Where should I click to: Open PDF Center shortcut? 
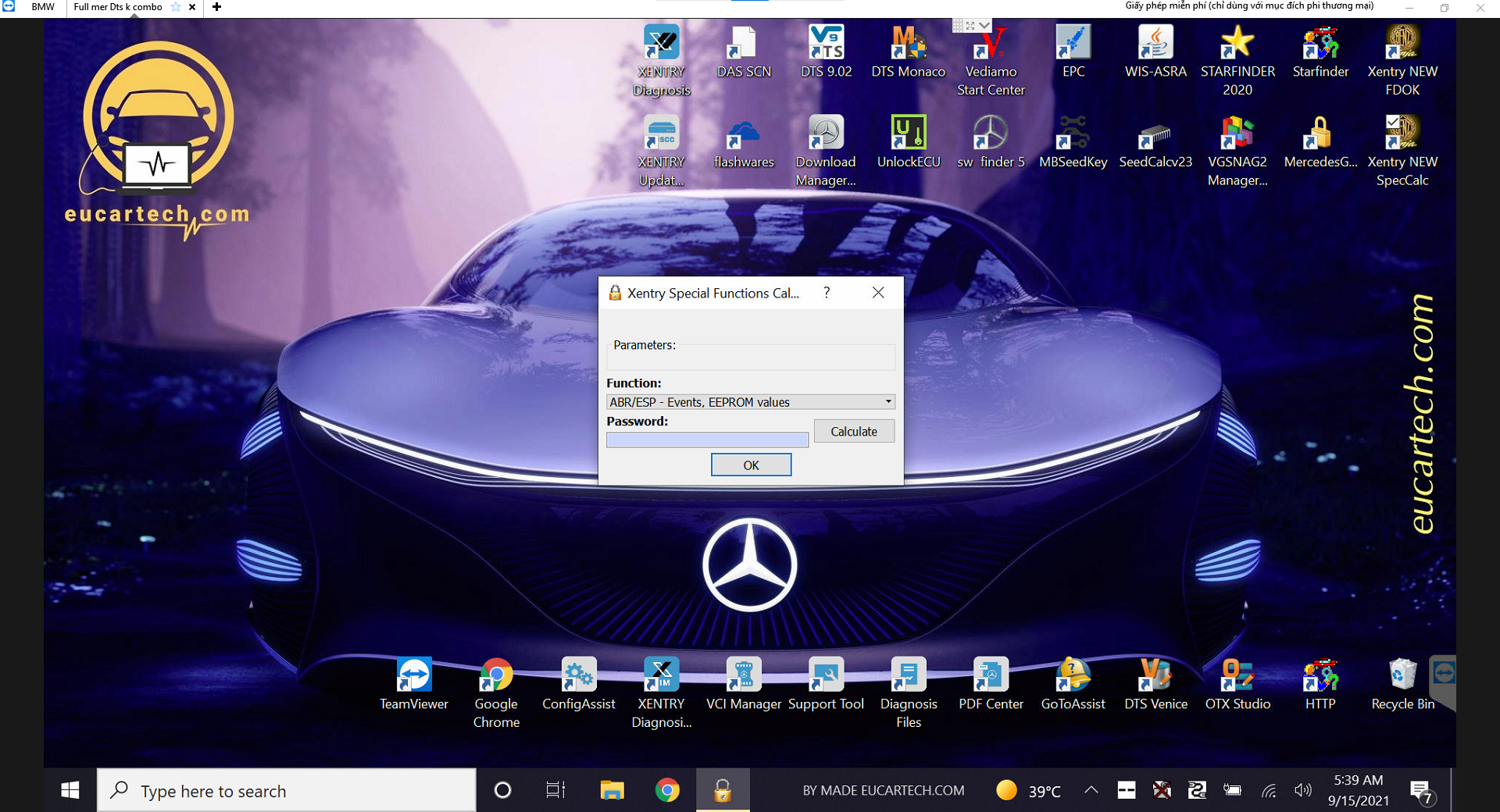(x=991, y=684)
